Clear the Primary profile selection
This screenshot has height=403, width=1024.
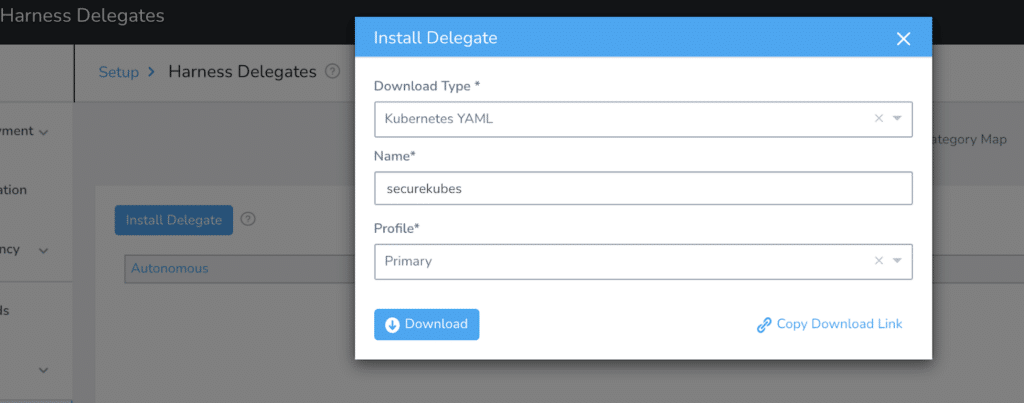tap(878, 261)
